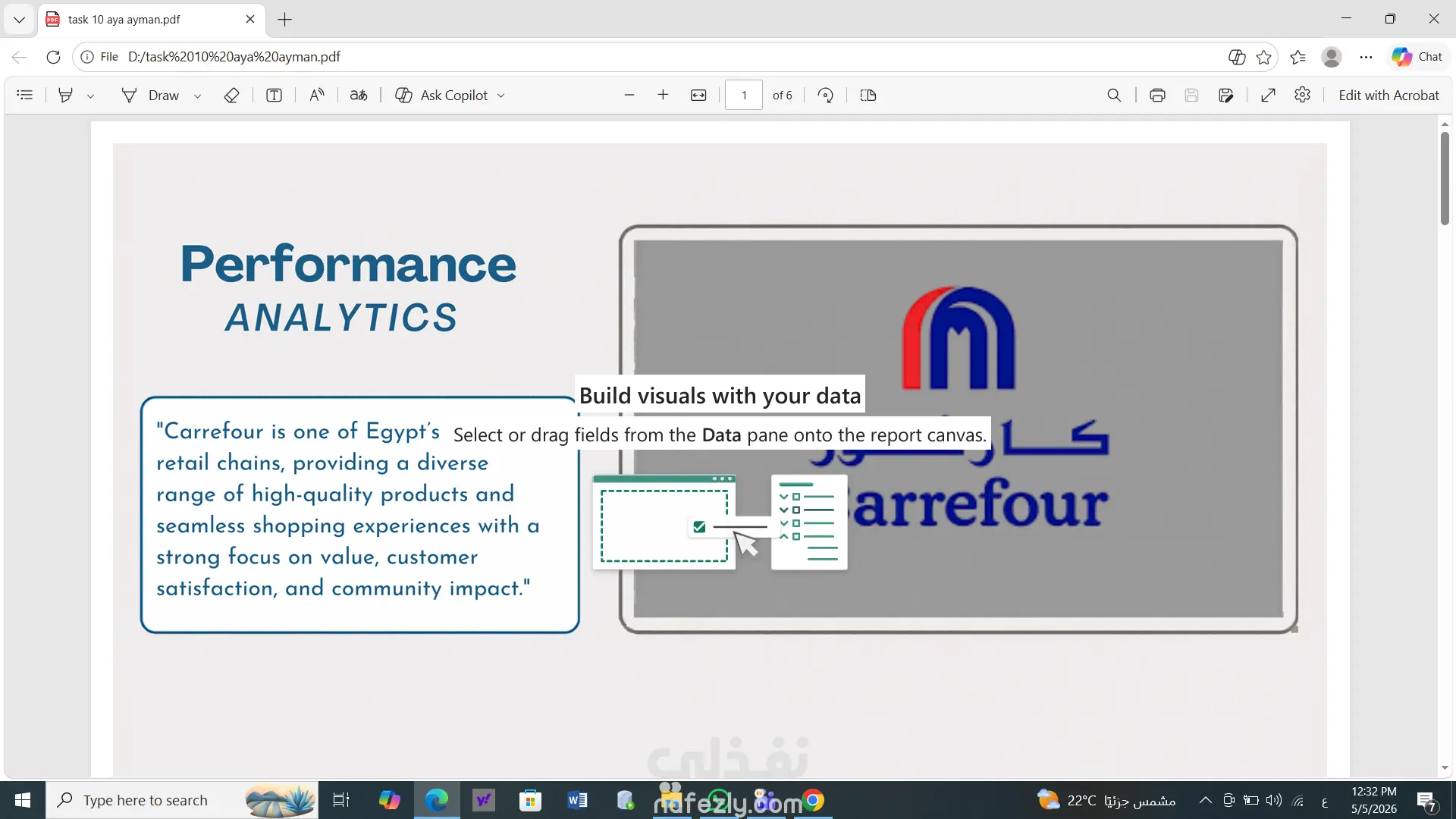Click the scroll down arrow

1445,768
